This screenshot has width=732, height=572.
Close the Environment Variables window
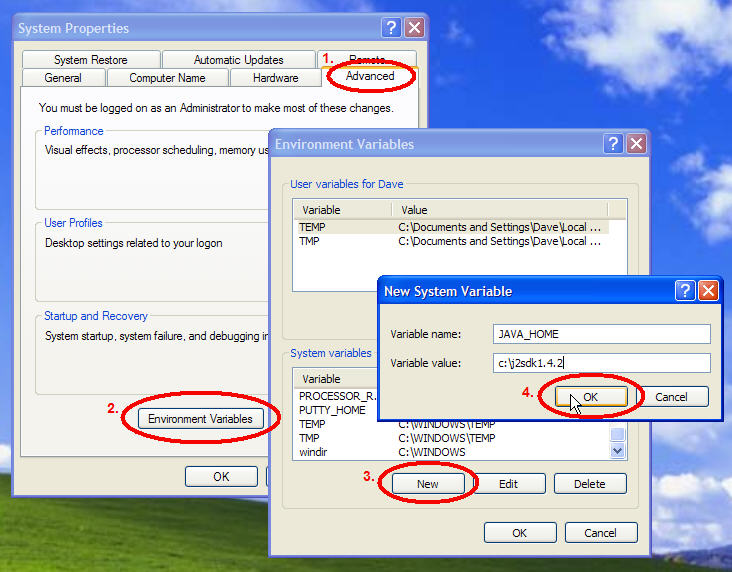636,143
